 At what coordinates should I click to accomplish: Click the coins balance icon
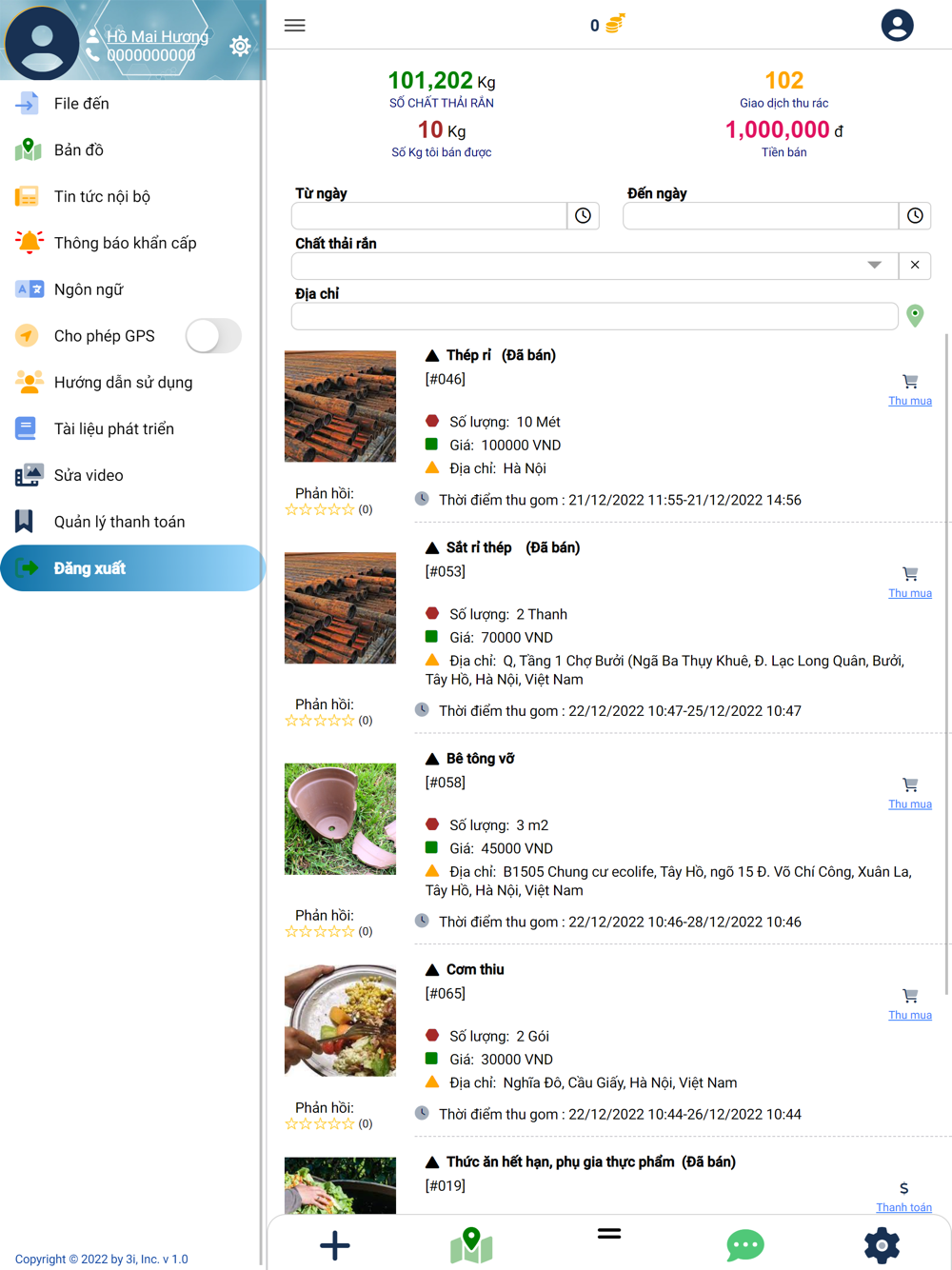[616, 24]
